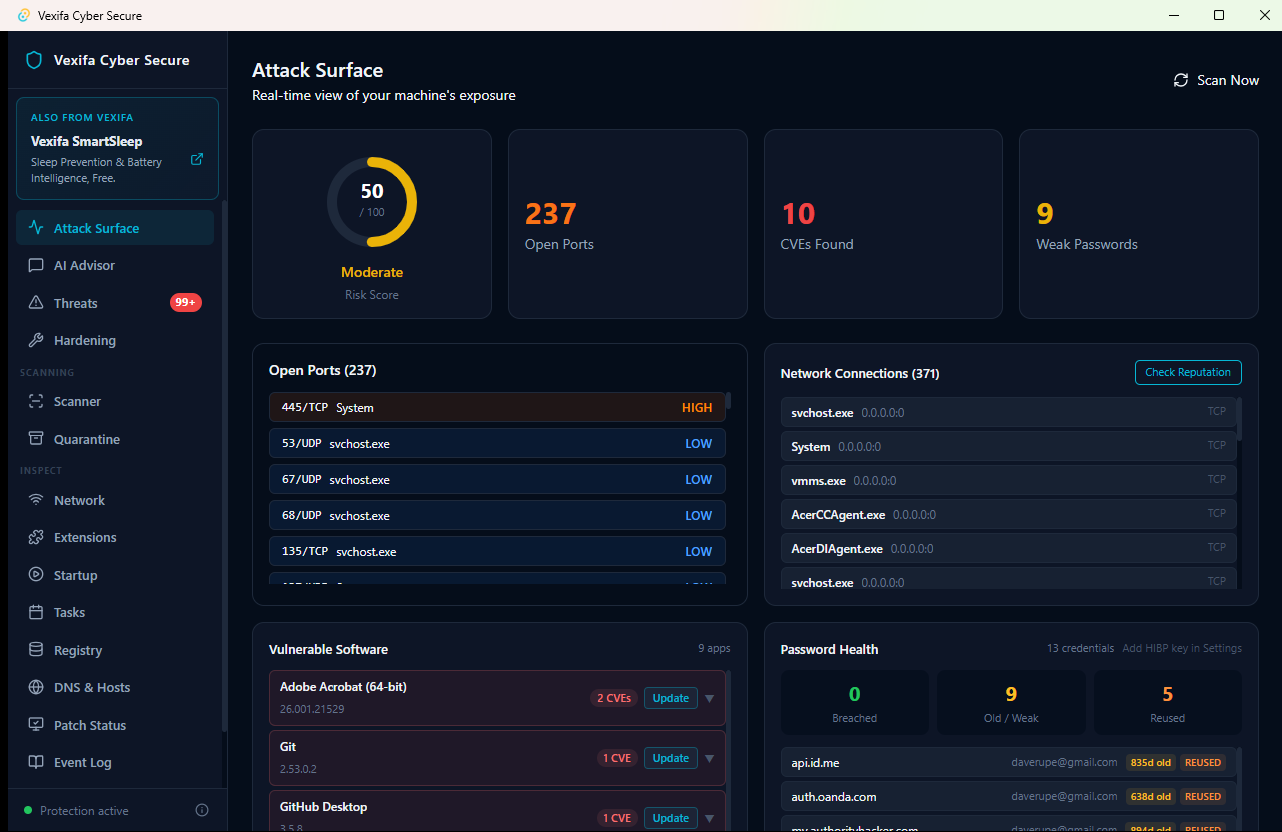Expand the Git vulnerability details arrow
This screenshot has height=832, width=1282.
(710, 758)
